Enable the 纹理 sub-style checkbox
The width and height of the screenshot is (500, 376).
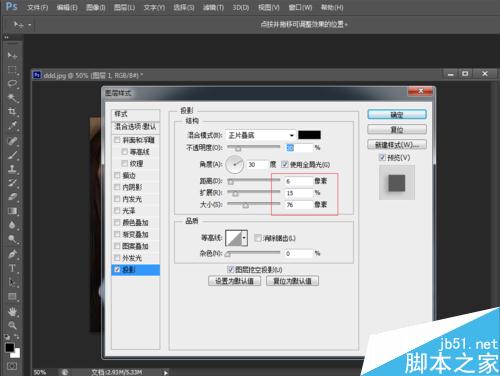click(x=125, y=163)
